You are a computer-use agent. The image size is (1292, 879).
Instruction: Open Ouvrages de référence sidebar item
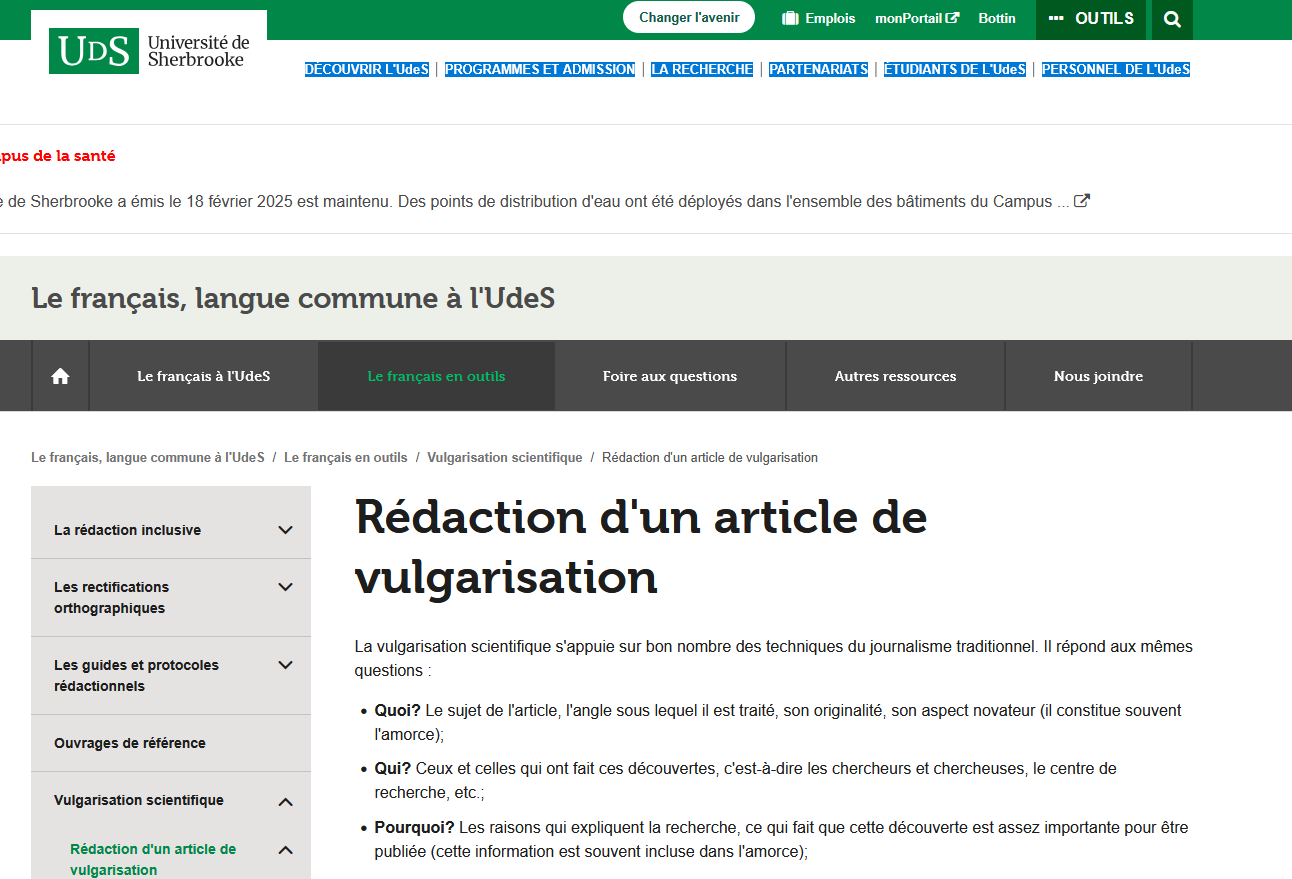coord(130,743)
